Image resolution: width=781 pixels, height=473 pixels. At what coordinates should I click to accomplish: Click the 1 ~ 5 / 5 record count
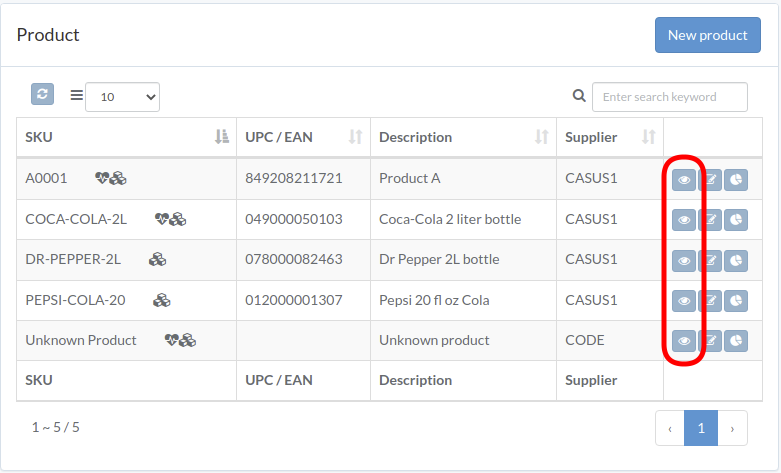click(56, 427)
